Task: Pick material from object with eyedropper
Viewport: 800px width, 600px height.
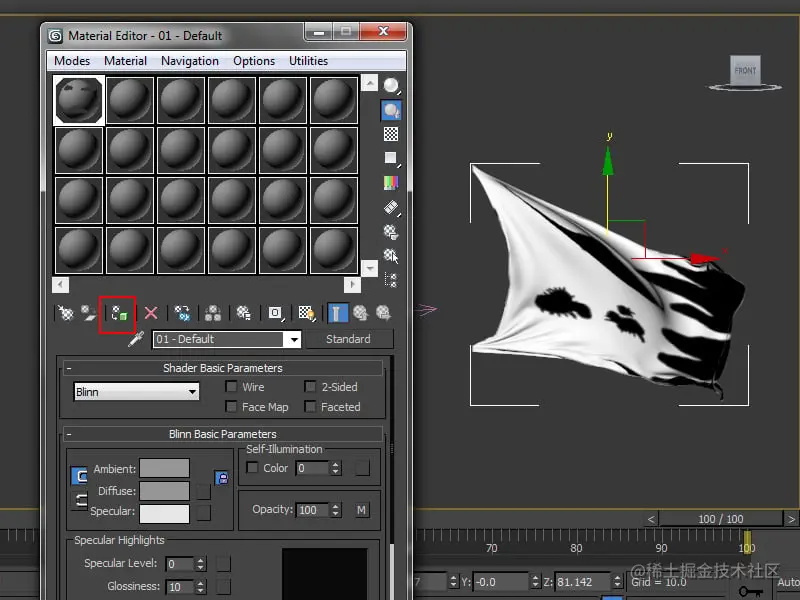Action: coord(137,340)
